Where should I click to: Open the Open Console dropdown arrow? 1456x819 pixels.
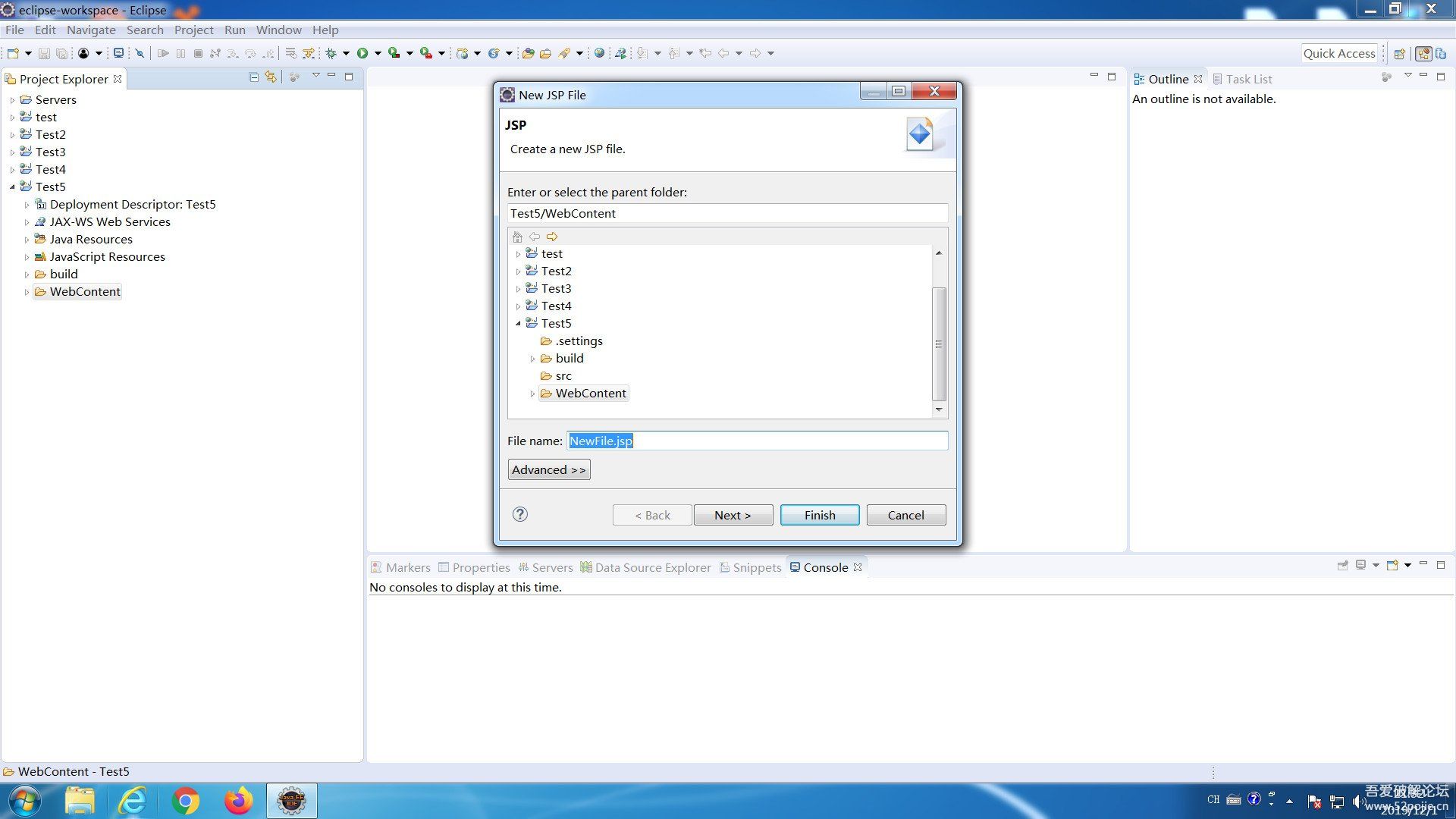[x=1407, y=566]
